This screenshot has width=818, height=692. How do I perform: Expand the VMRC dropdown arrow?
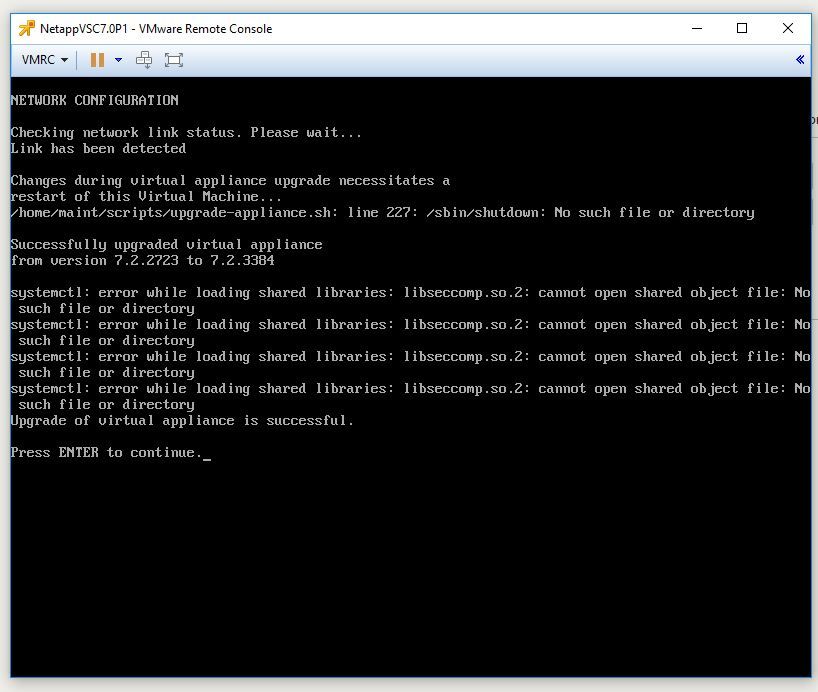(64, 60)
